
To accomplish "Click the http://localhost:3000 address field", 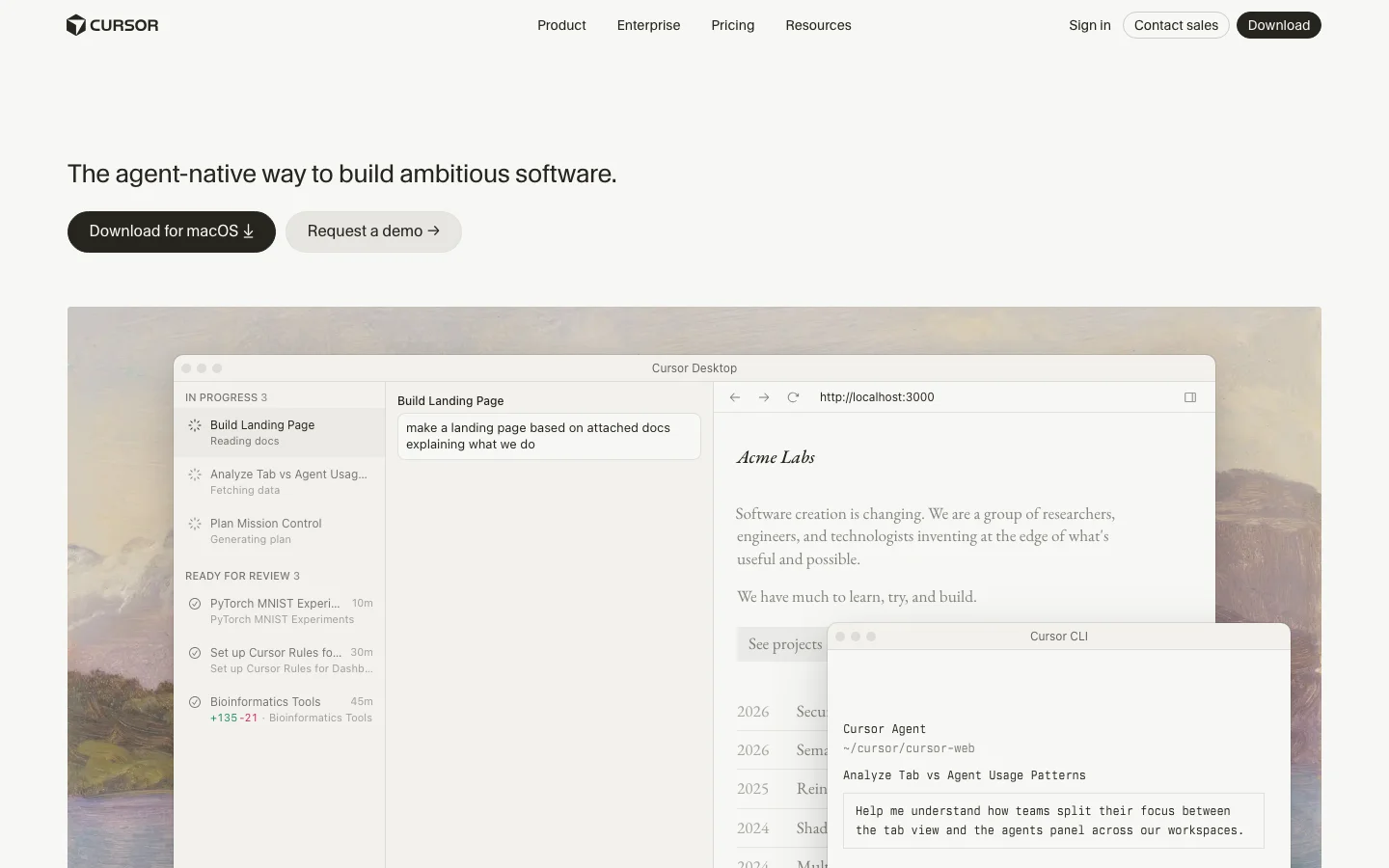I will click(877, 397).
